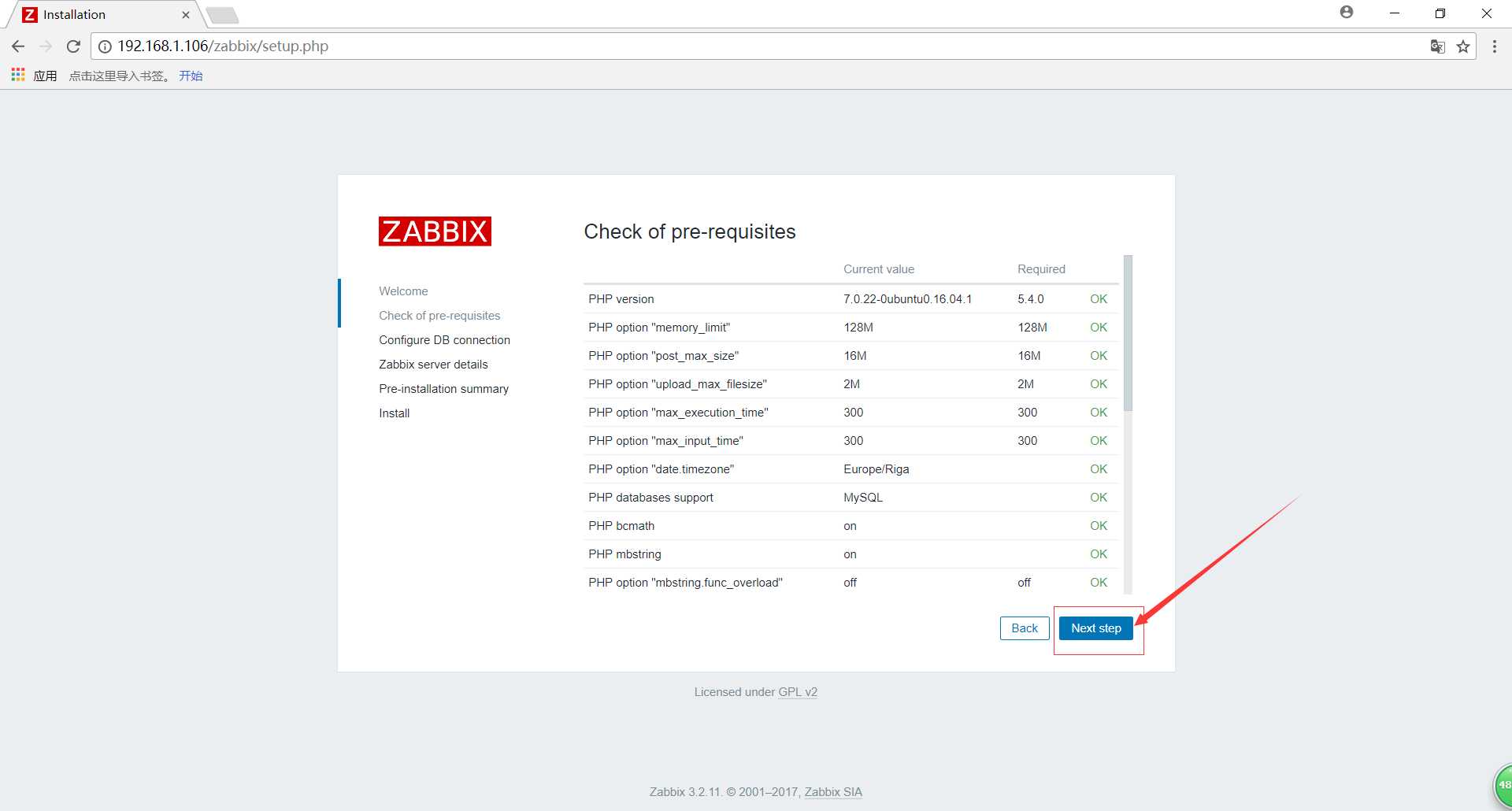Screen dimensions: 1512x811
Task: Open a new tab
Action: (223, 15)
